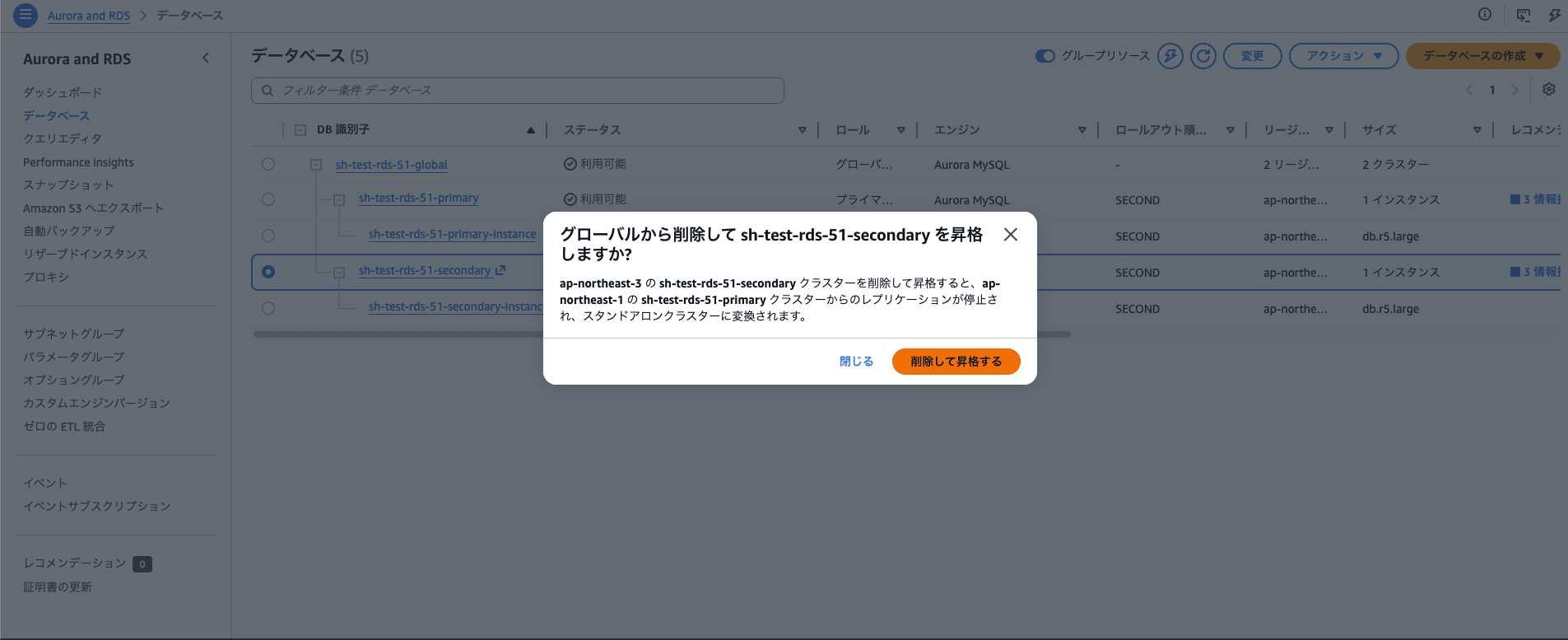
Task: Open イベントサブスクリプション in the sidebar
Action: pyautogui.click(x=97, y=506)
